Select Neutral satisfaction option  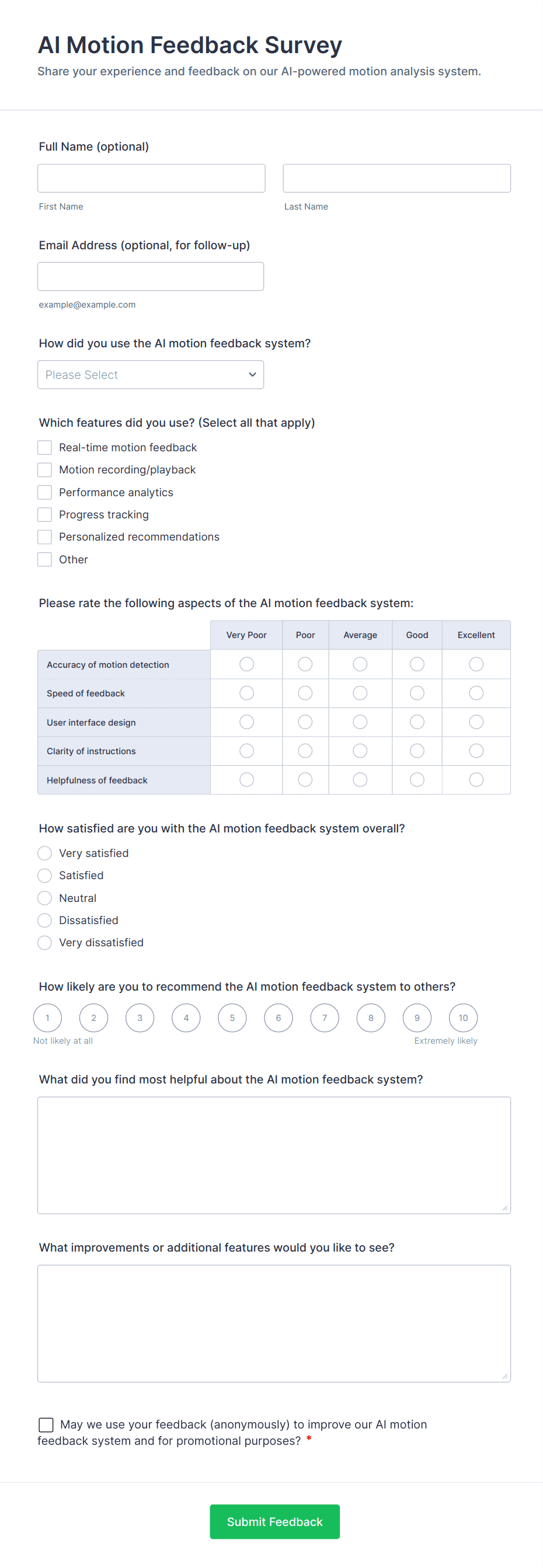(44, 898)
